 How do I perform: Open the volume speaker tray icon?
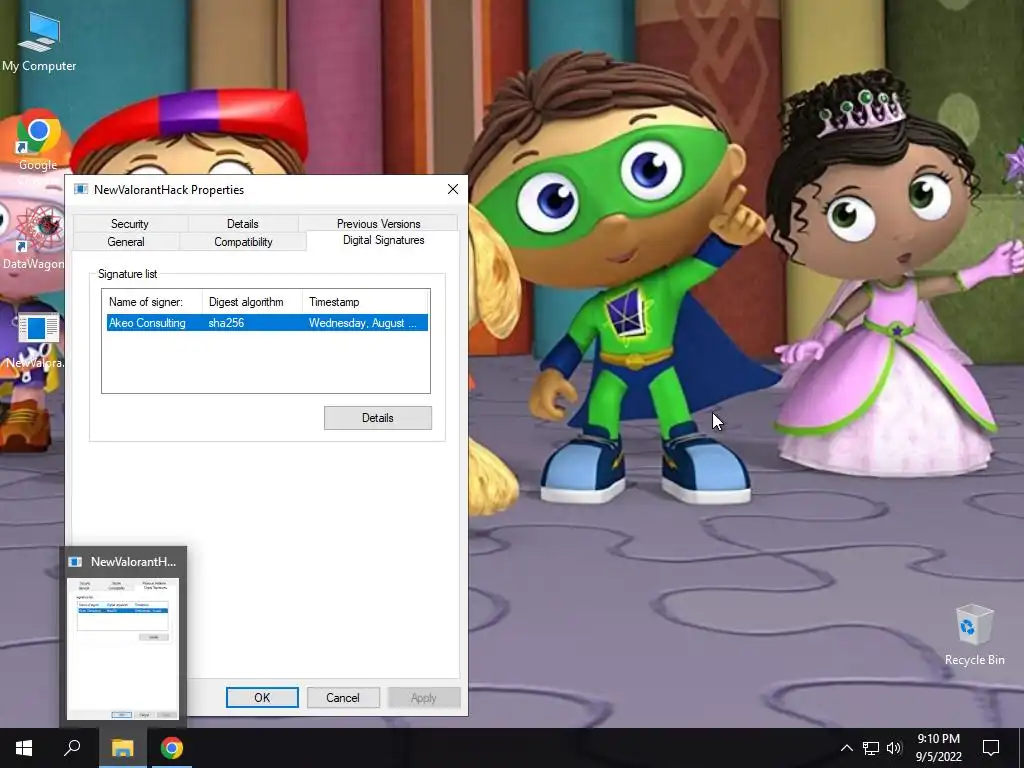click(894, 748)
